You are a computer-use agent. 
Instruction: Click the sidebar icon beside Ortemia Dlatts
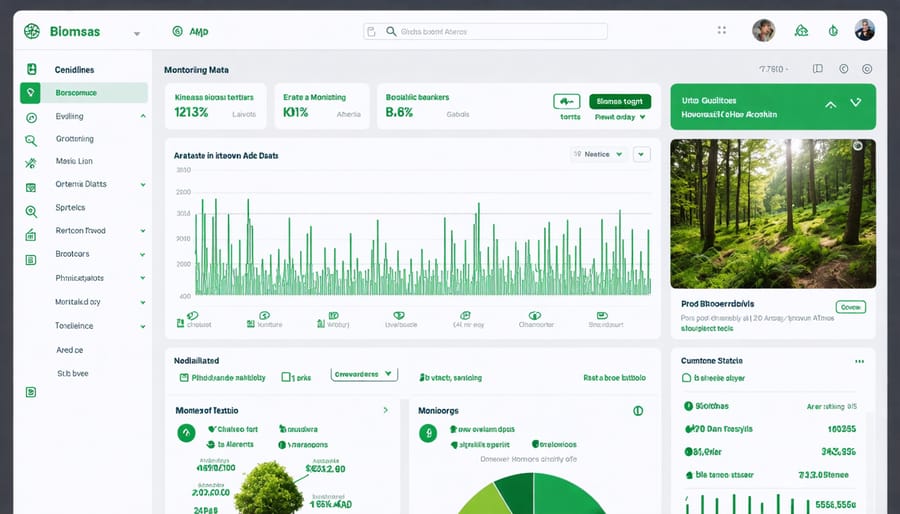pyautogui.click(x=31, y=187)
